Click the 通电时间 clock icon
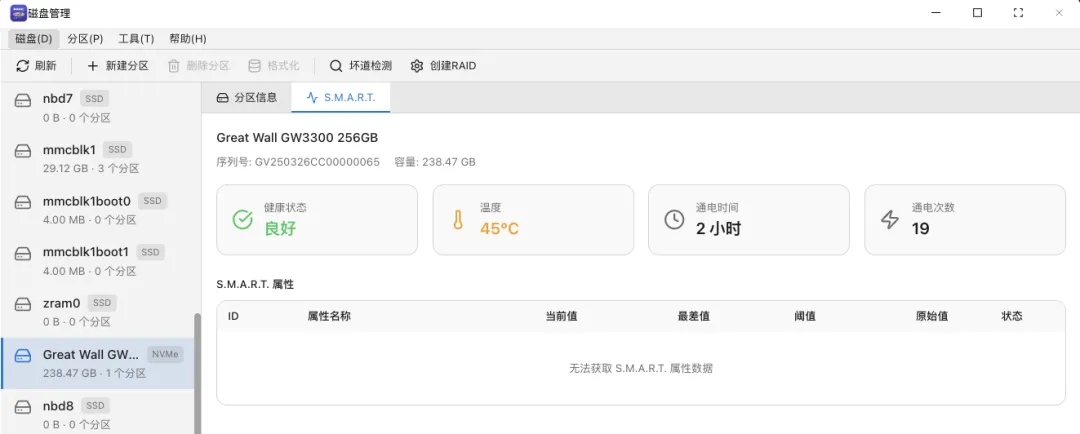The height and width of the screenshot is (434, 1080). tap(675, 219)
